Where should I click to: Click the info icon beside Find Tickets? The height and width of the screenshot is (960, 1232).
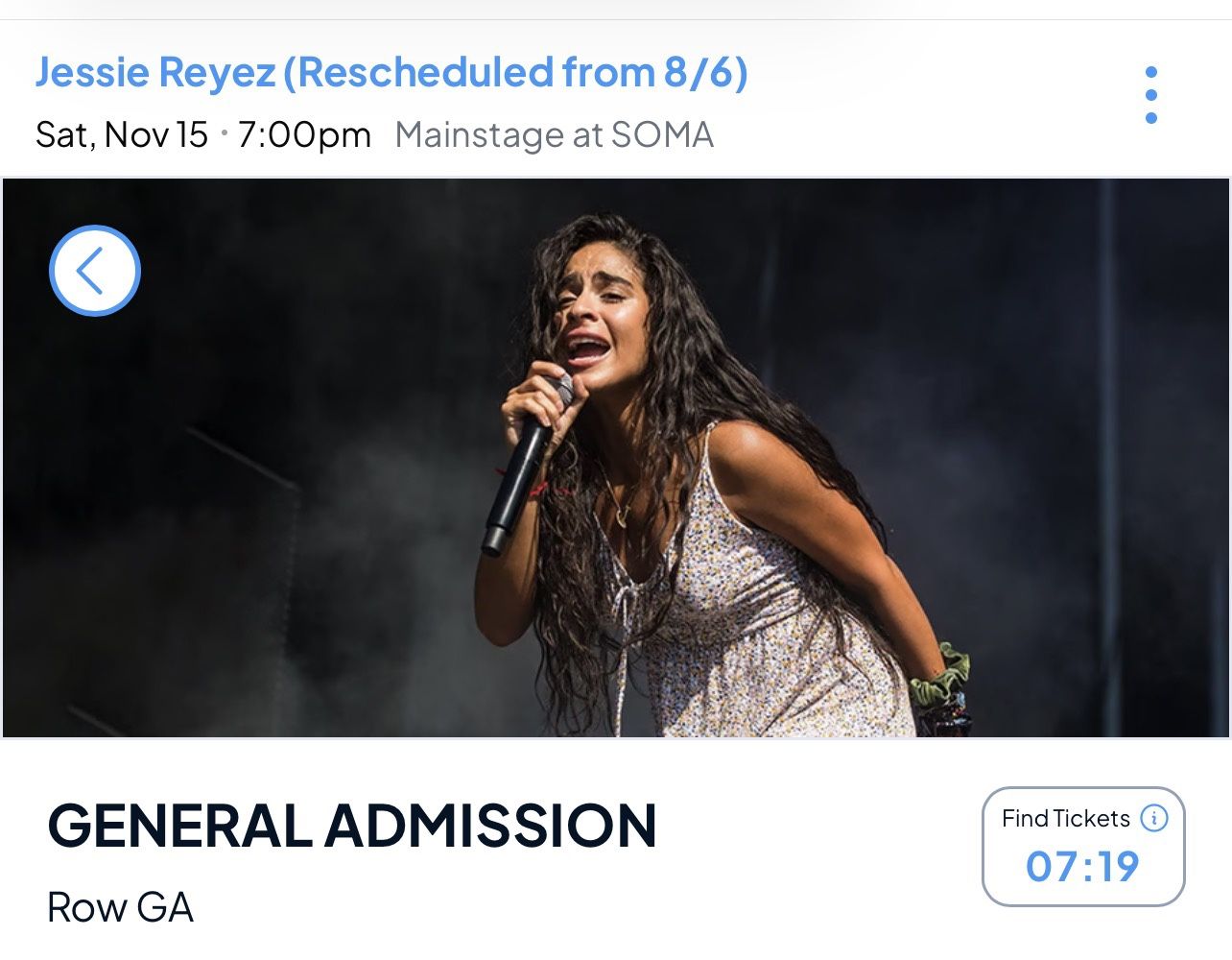coord(1154,818)
